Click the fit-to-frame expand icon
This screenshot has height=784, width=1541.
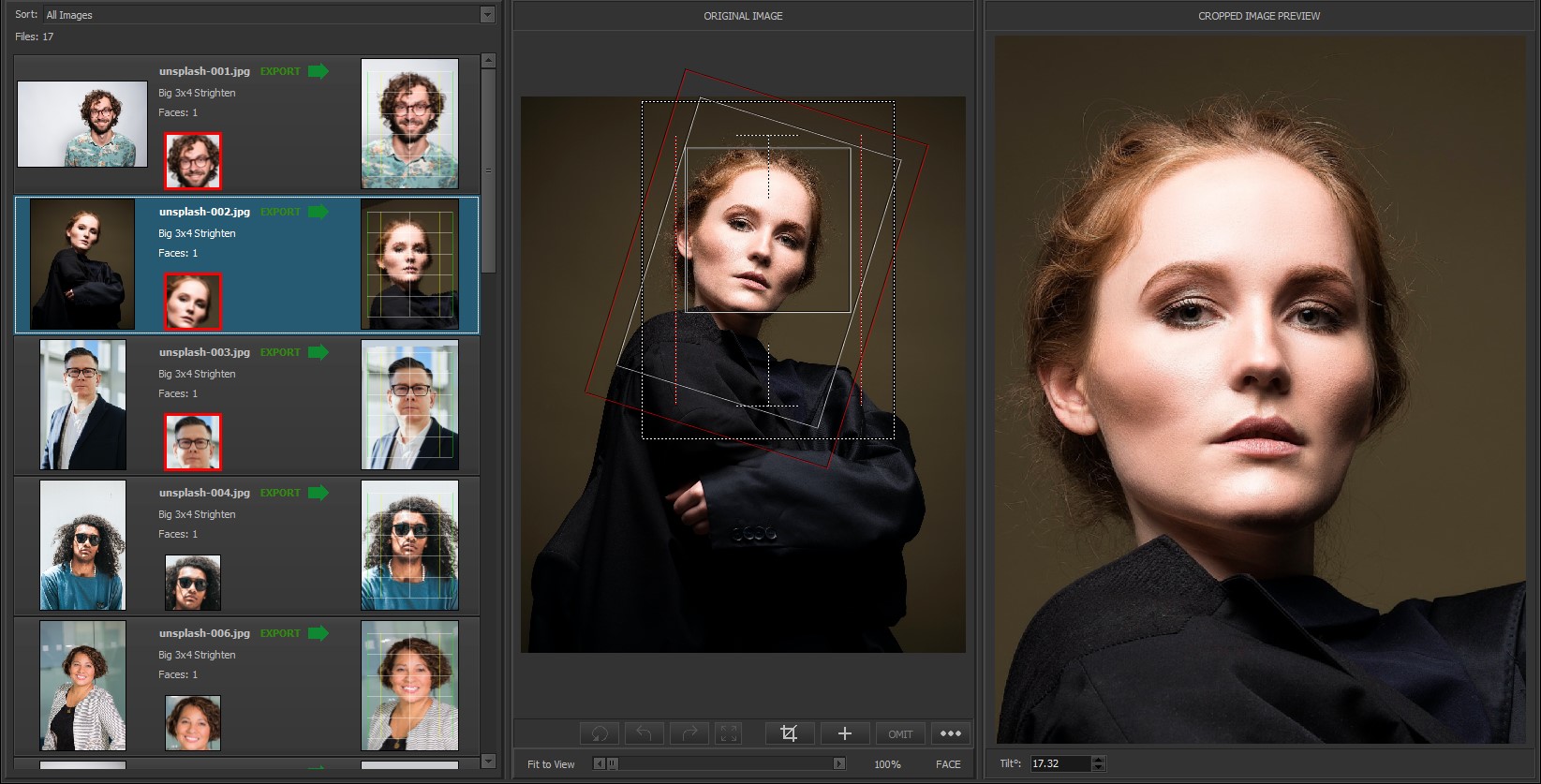tap(729, 733)
